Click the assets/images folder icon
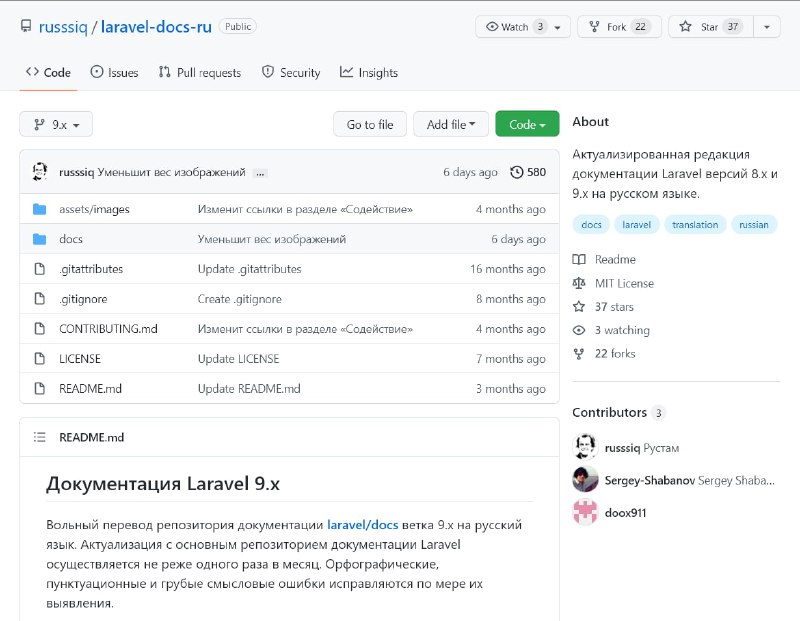Viewport: 800px width, 621px height. click(39, 209)
